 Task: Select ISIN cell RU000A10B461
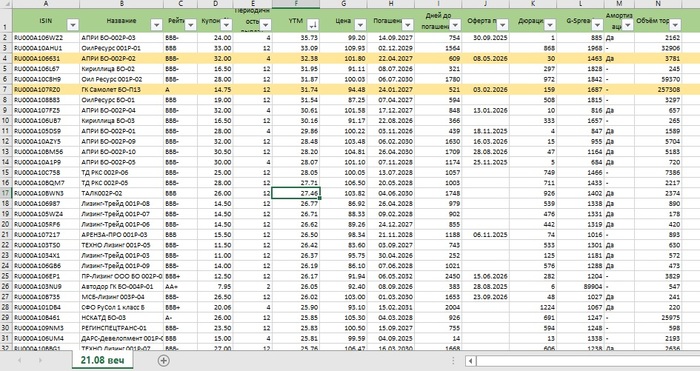(x=46, y=318)
